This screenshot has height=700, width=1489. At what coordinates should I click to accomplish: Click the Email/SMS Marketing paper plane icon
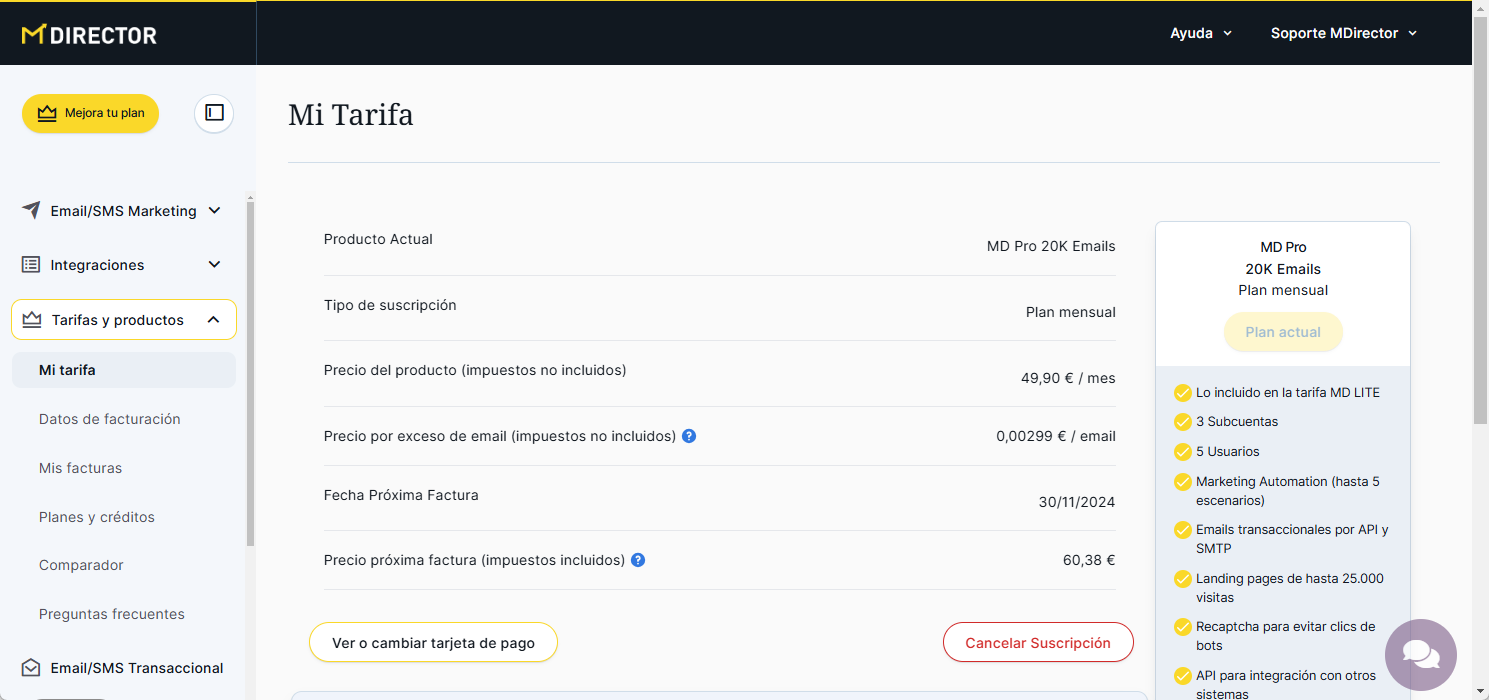31,211
